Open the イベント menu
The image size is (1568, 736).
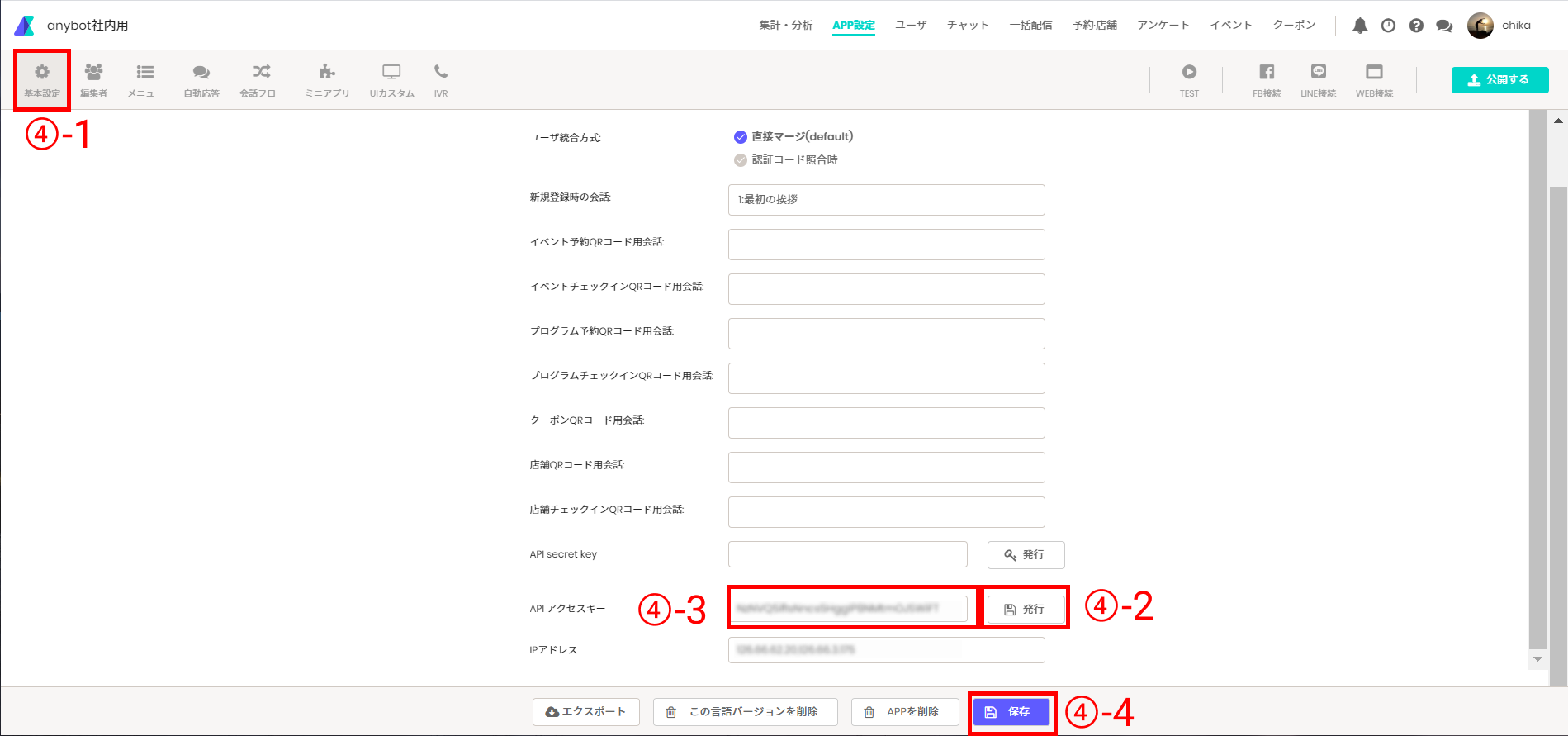1231,26
